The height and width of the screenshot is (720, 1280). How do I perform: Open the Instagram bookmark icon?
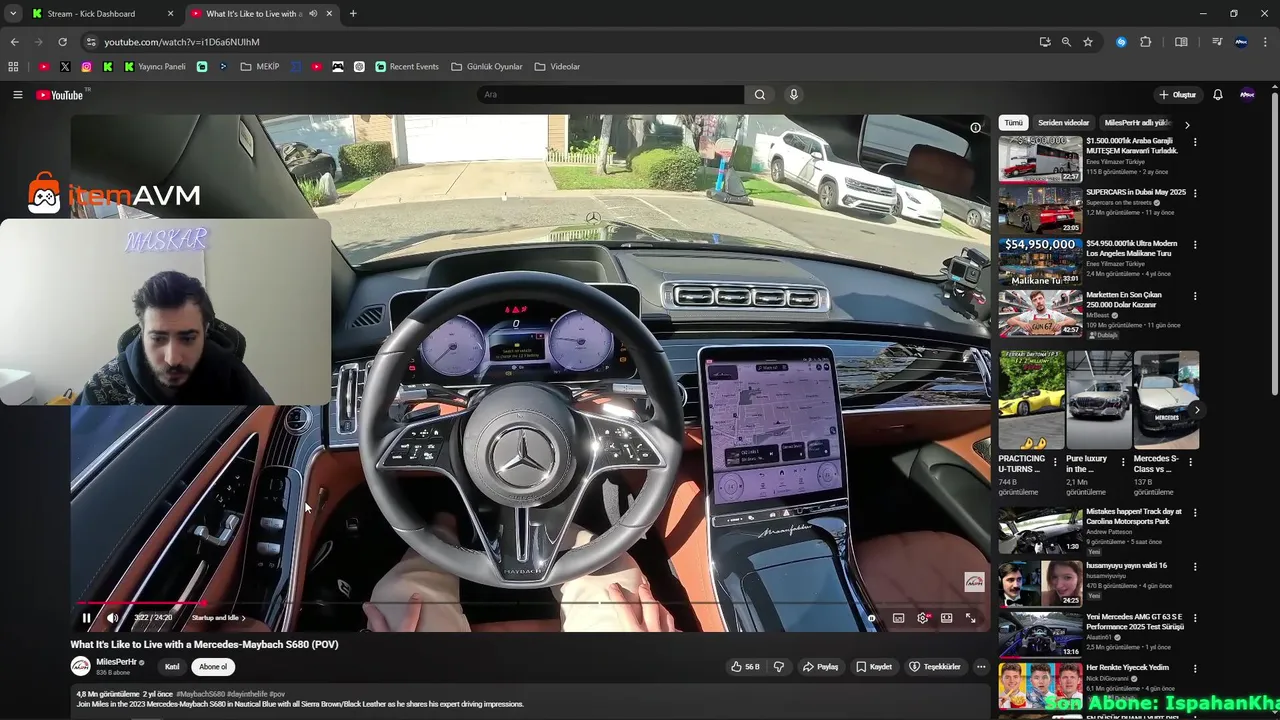(87, 67)
